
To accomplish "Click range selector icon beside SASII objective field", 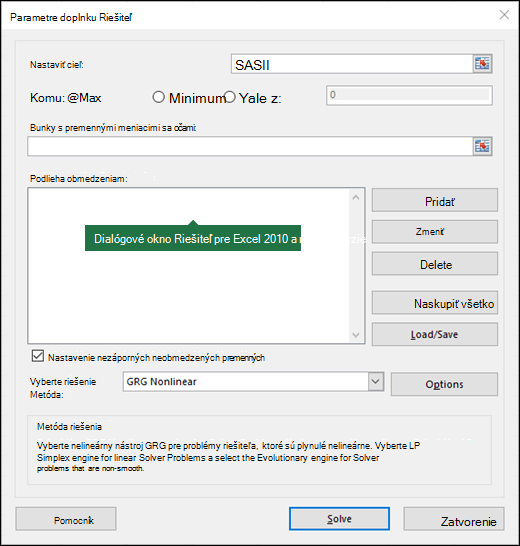I will point(482,64).
